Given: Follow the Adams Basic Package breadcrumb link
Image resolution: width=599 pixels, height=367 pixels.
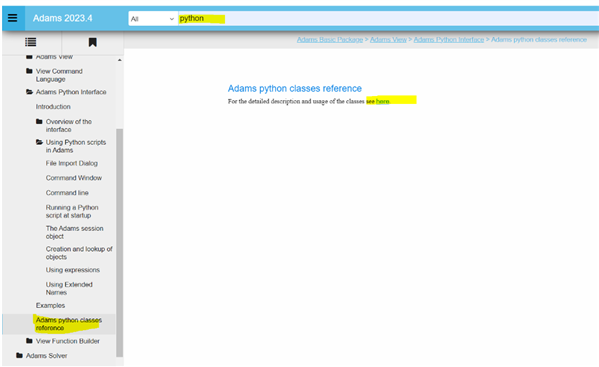Looking at the screenshot, I should tap(330, 39).
